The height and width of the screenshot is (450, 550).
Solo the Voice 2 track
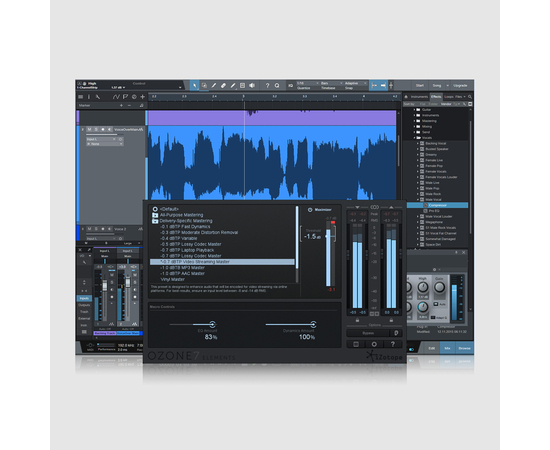coord(96,229)
